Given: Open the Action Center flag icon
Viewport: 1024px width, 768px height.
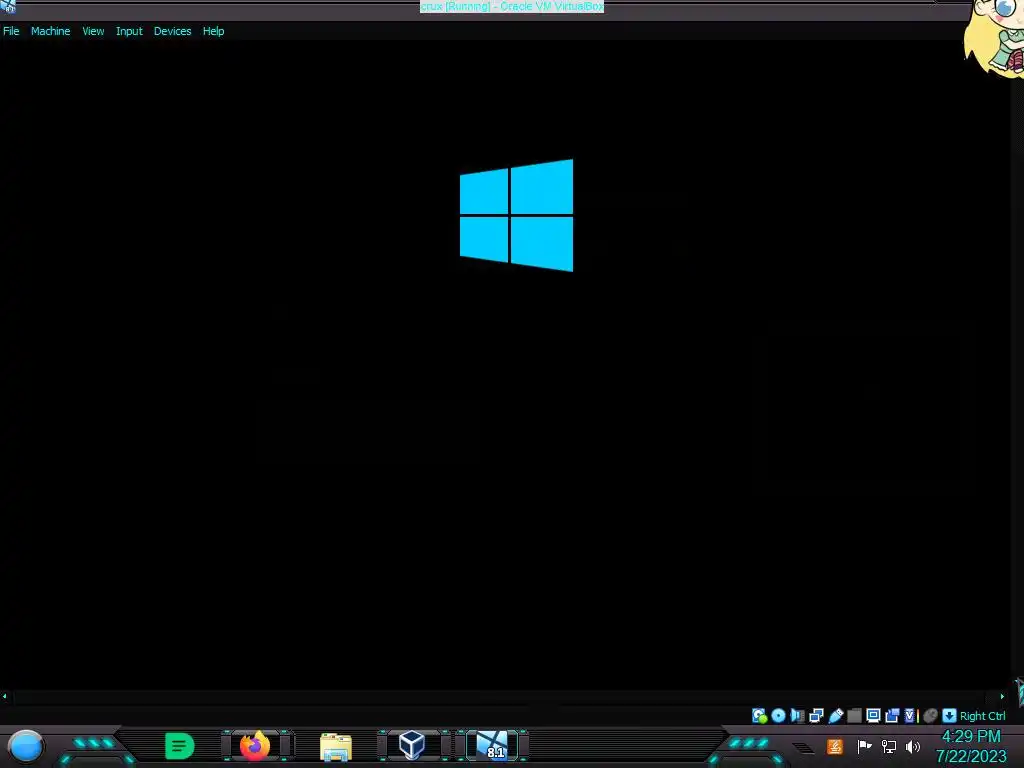Looking at the screenshot, I should 864,746.
